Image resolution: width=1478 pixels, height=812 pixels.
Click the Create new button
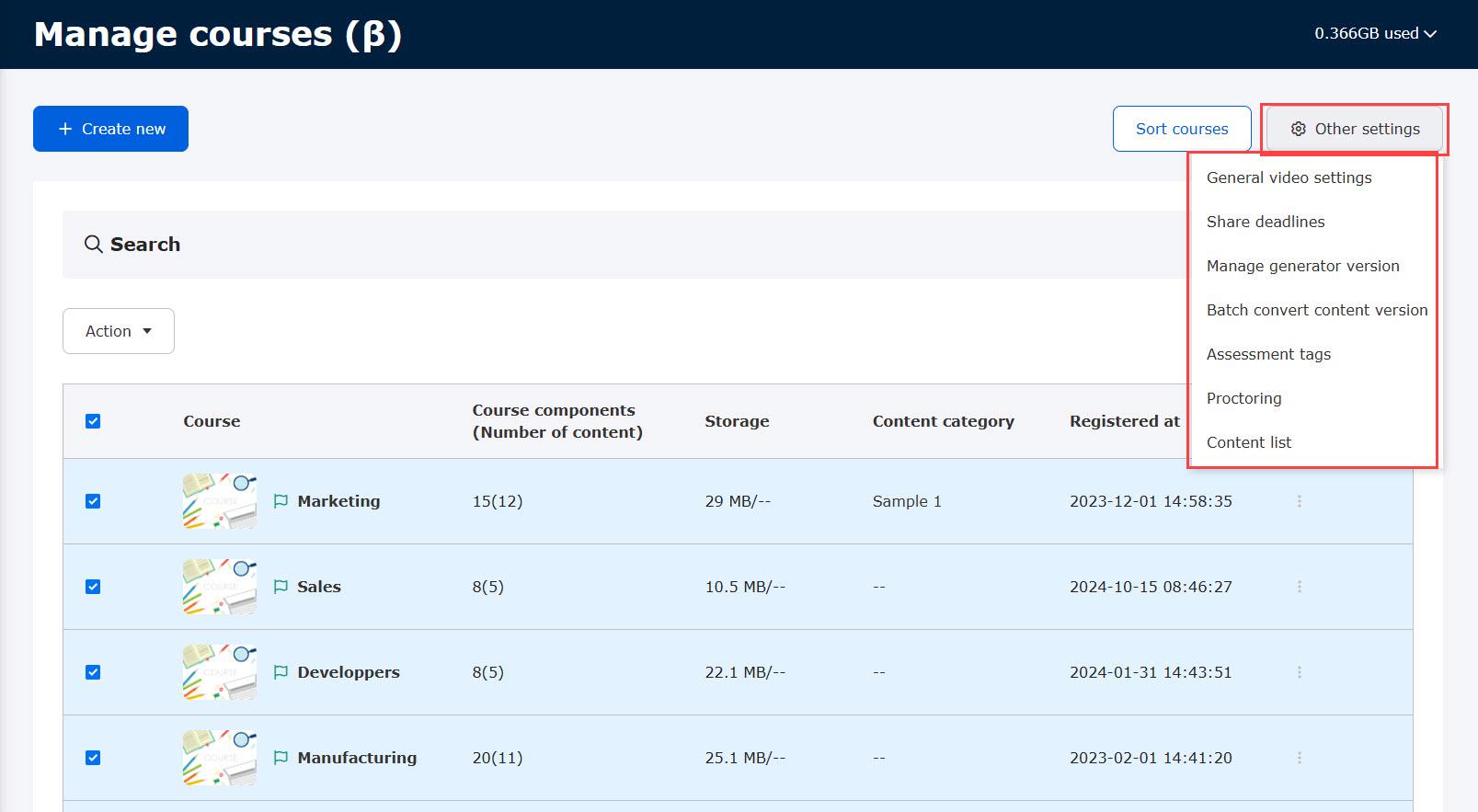(x=111, y=129)
